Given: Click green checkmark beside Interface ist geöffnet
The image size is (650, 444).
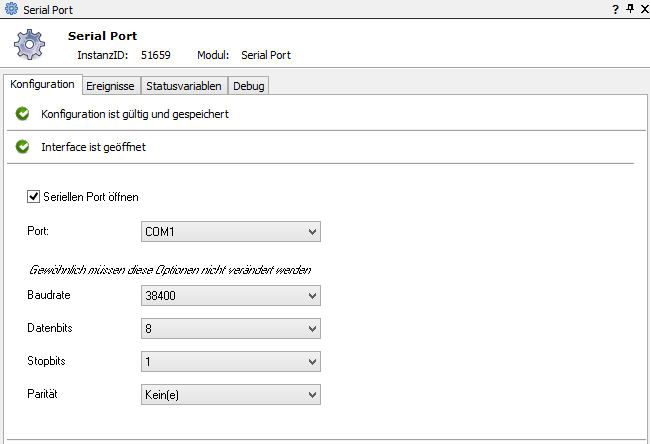Looking at the screenshot, I should 23,147.
